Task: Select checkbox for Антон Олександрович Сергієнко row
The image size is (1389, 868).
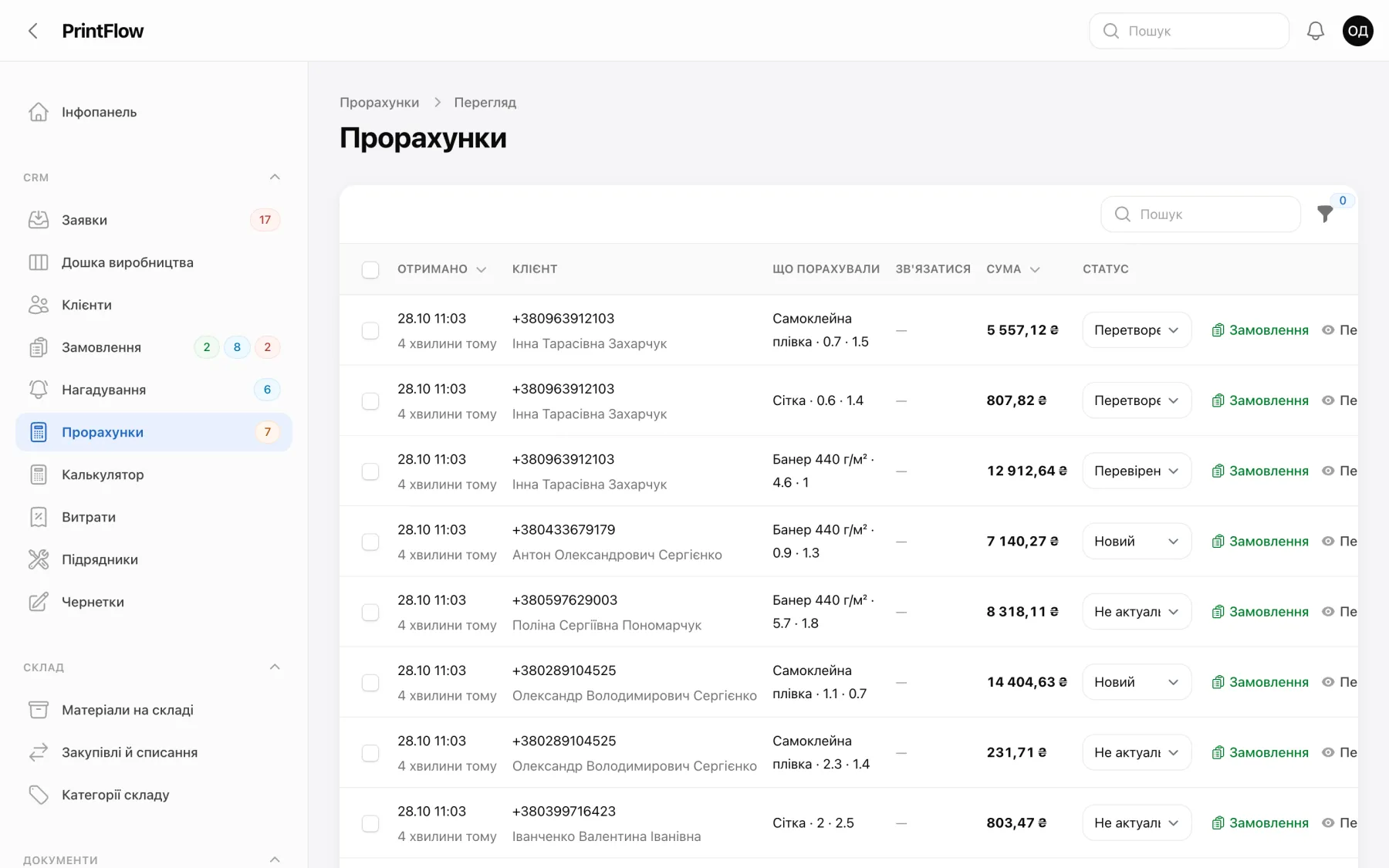Action: coord(370,542)
